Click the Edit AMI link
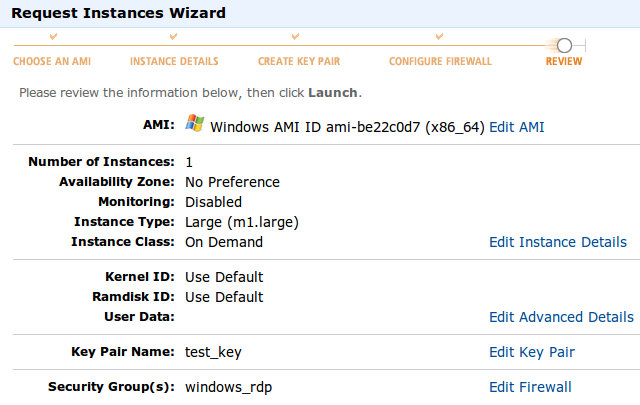640x405 pixels. (x=517, y=127)
